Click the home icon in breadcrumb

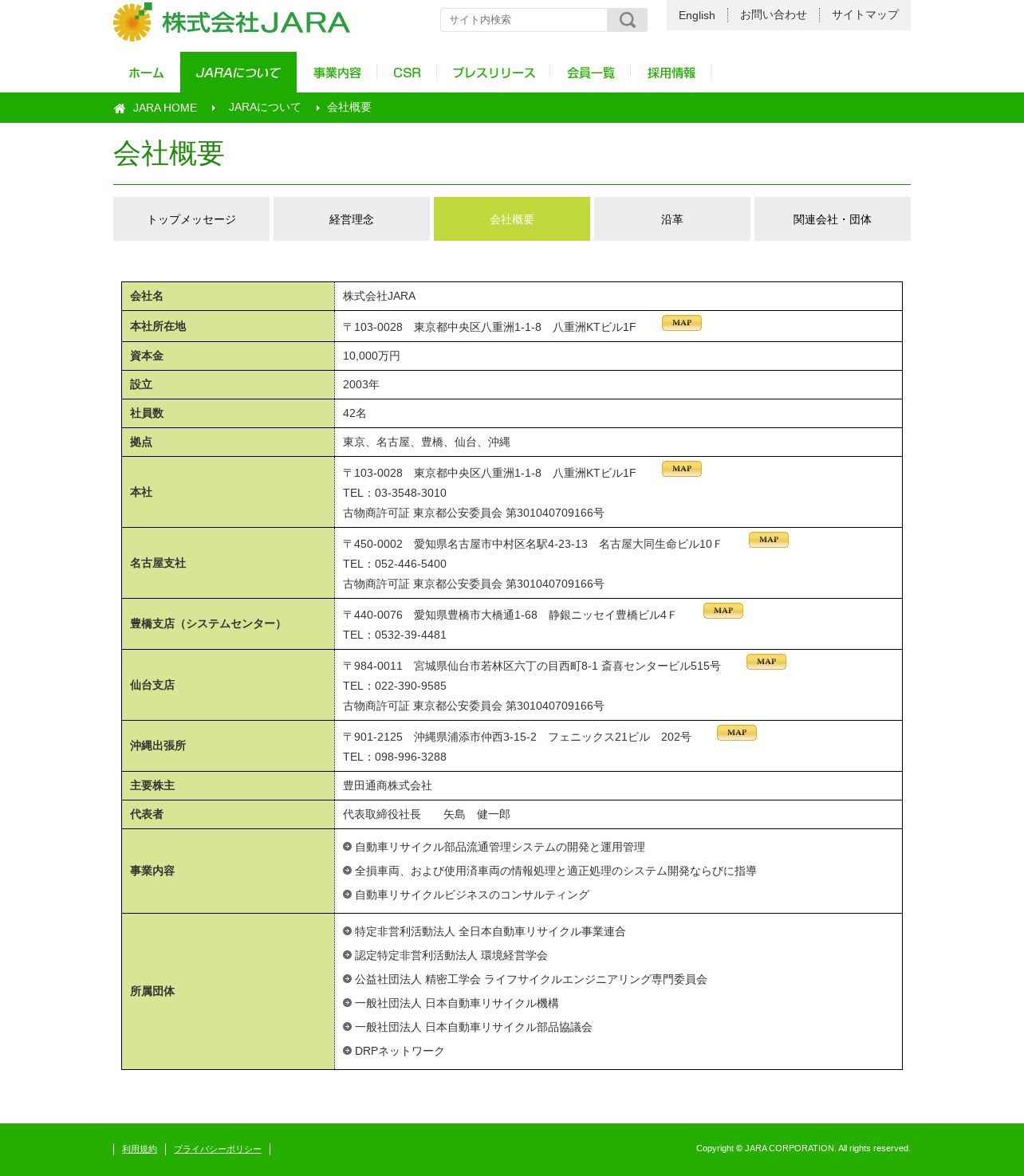tap(120, 108)
